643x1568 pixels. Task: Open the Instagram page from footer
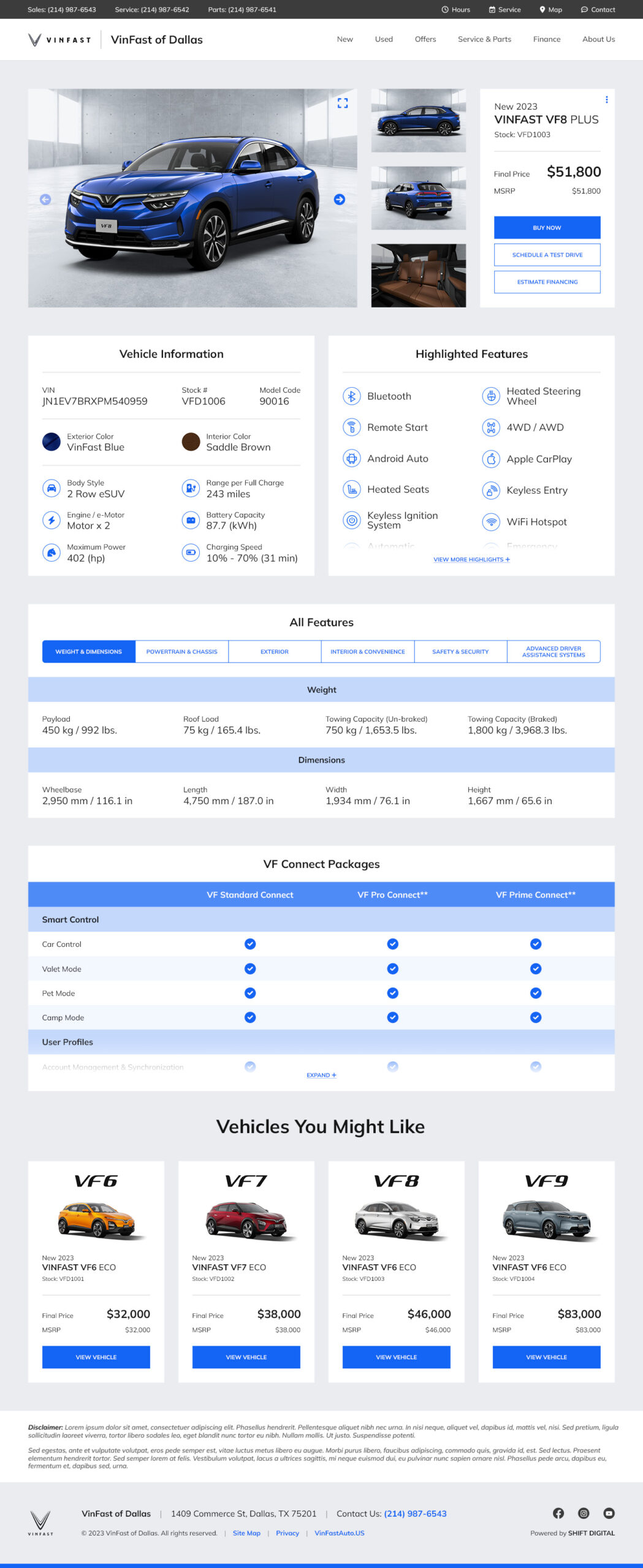click(x=584, y=1513)
